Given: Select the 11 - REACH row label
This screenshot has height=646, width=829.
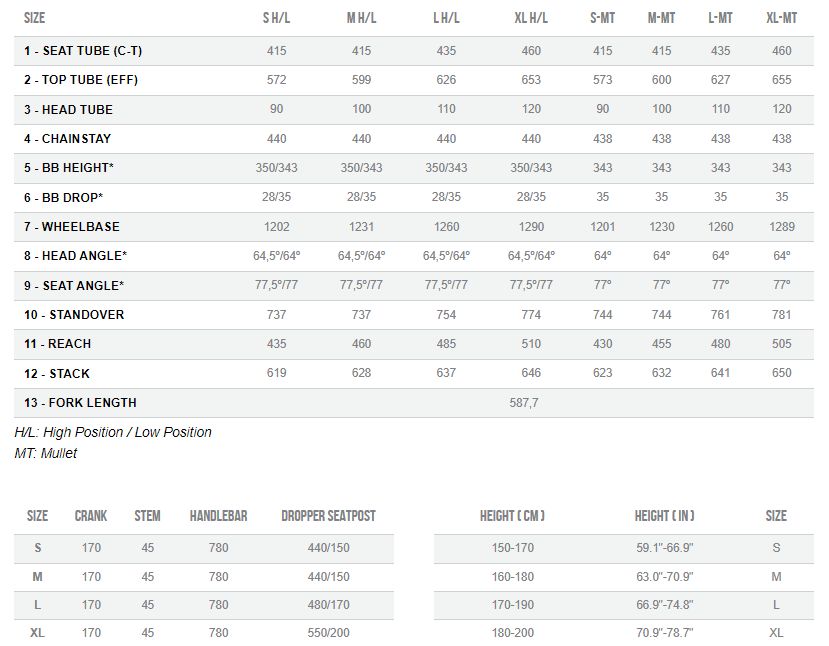Looking at the screenshot, I should (x=58, y=344).
